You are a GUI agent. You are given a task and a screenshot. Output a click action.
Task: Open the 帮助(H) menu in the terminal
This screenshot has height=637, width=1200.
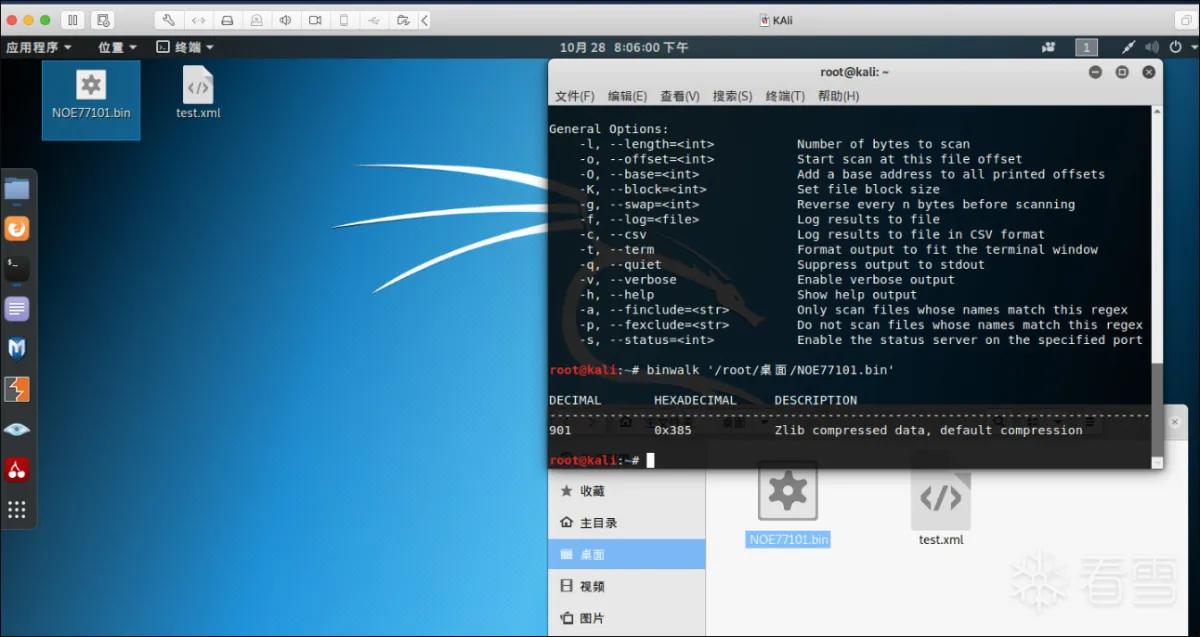838,96
